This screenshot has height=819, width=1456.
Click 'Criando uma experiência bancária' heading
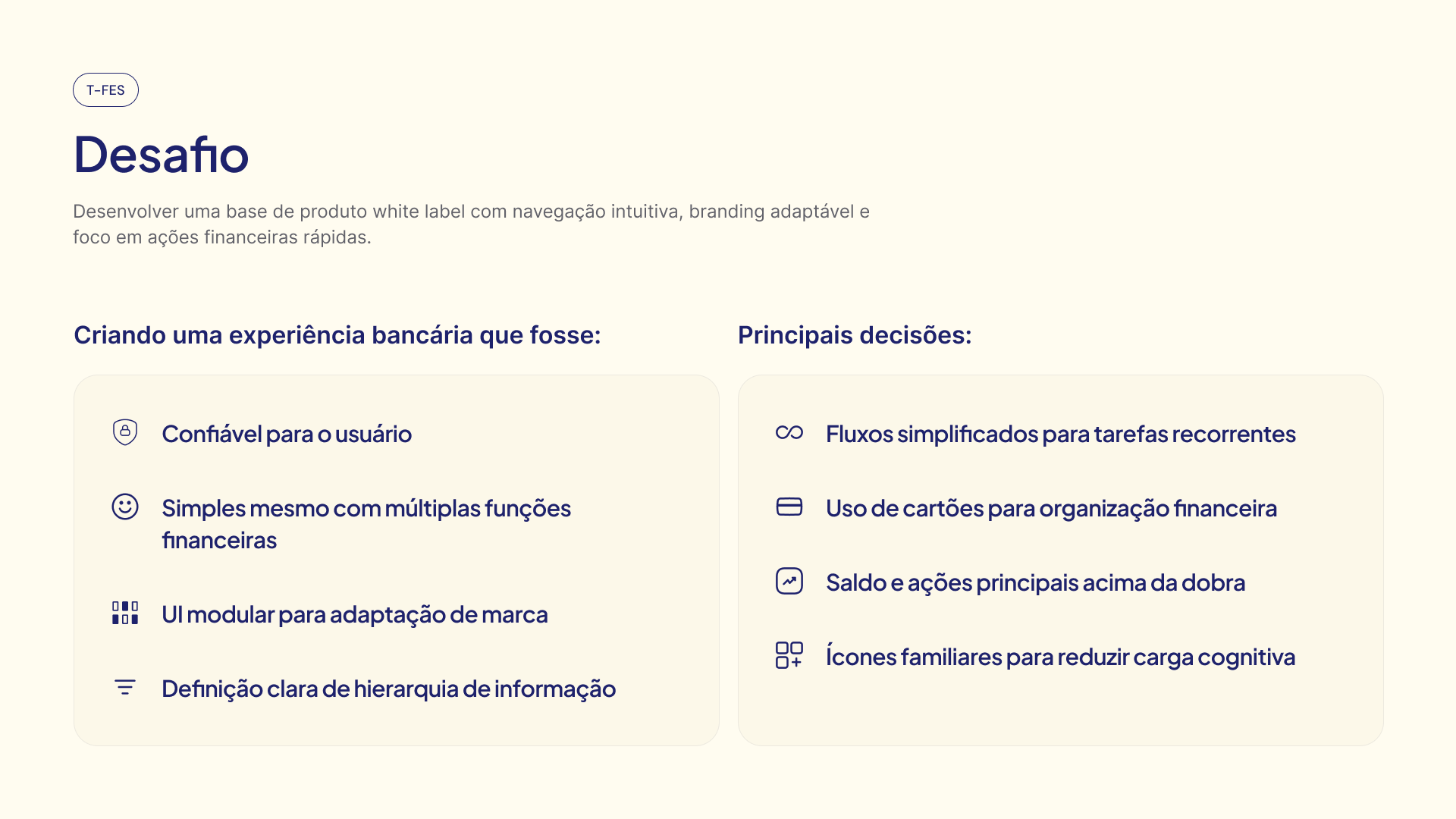tap(337, 335)
